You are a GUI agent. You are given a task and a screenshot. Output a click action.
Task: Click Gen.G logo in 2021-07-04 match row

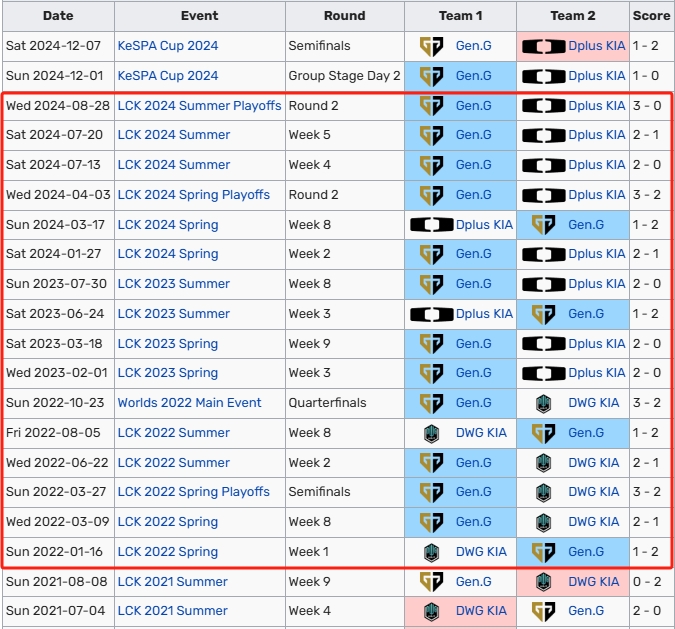(x=543, y=611)
